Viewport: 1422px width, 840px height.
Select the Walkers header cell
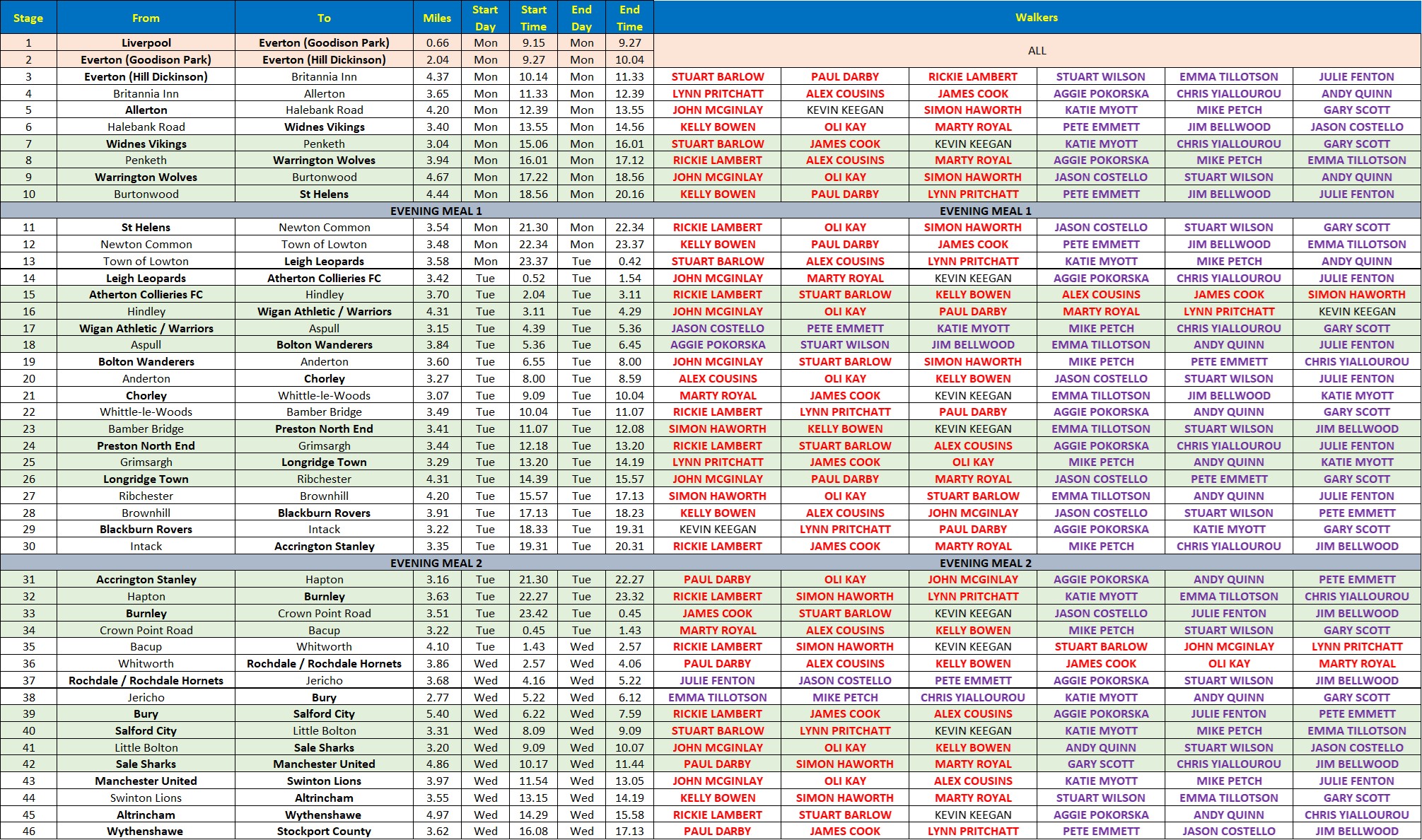[1037, 18]
